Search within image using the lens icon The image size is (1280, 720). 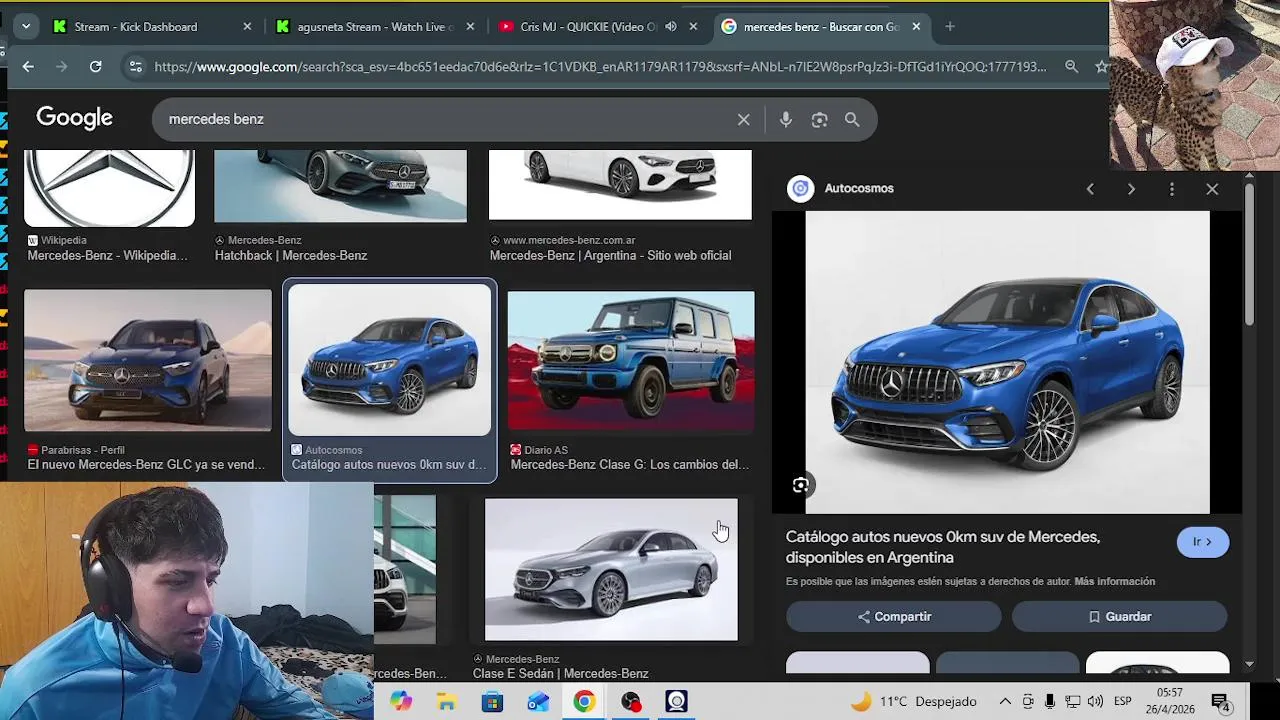pyautogui.click(x=801, y=485)
